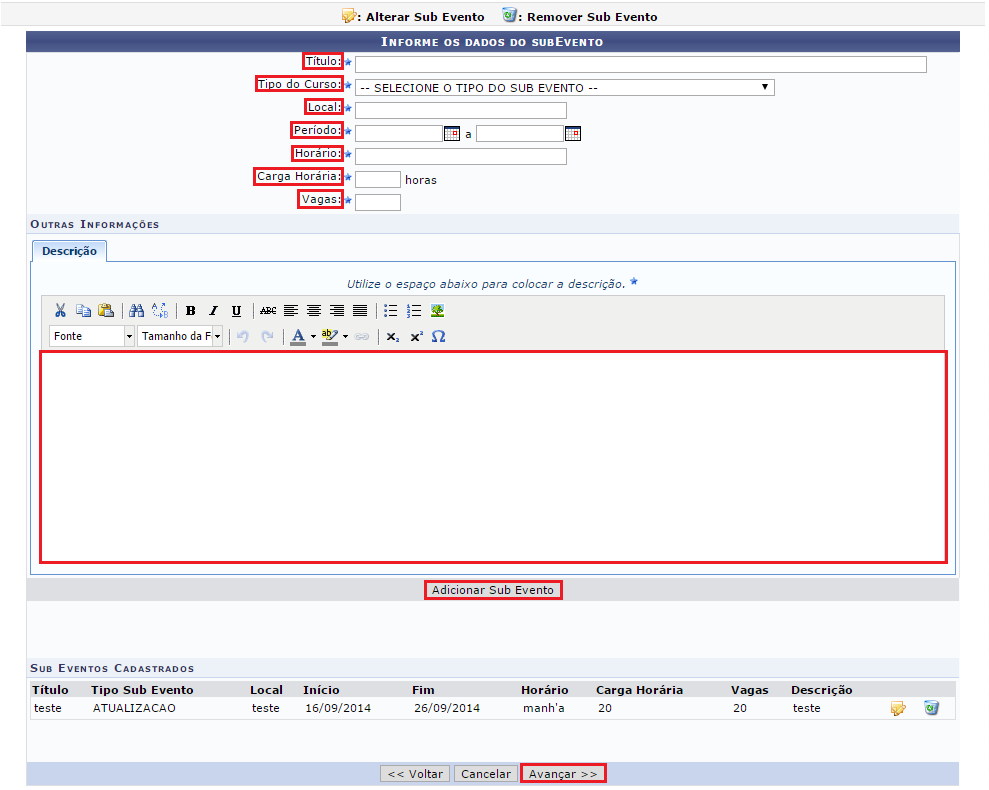Open calendar picker for Período start date
Viewport: 989px width, 790px height.
coord(451,134)
